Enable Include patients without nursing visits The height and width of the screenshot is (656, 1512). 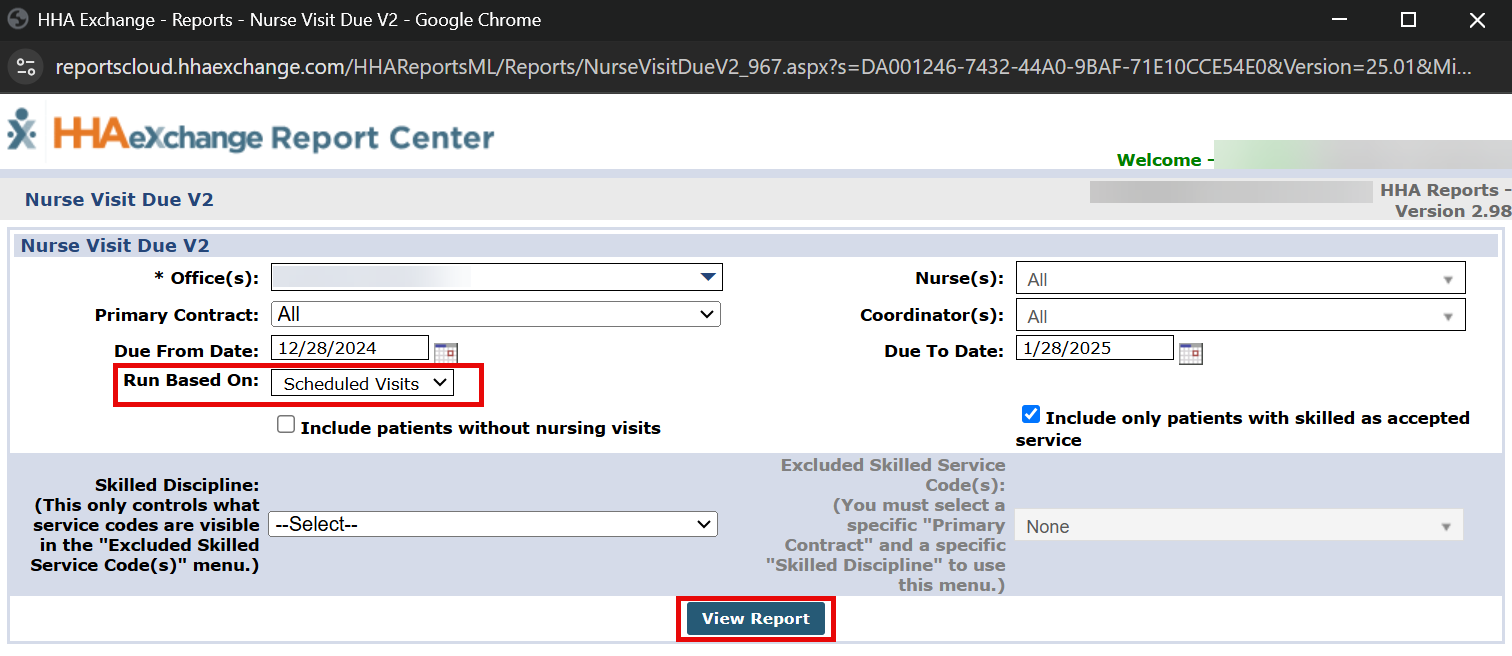tap(286, 425)
